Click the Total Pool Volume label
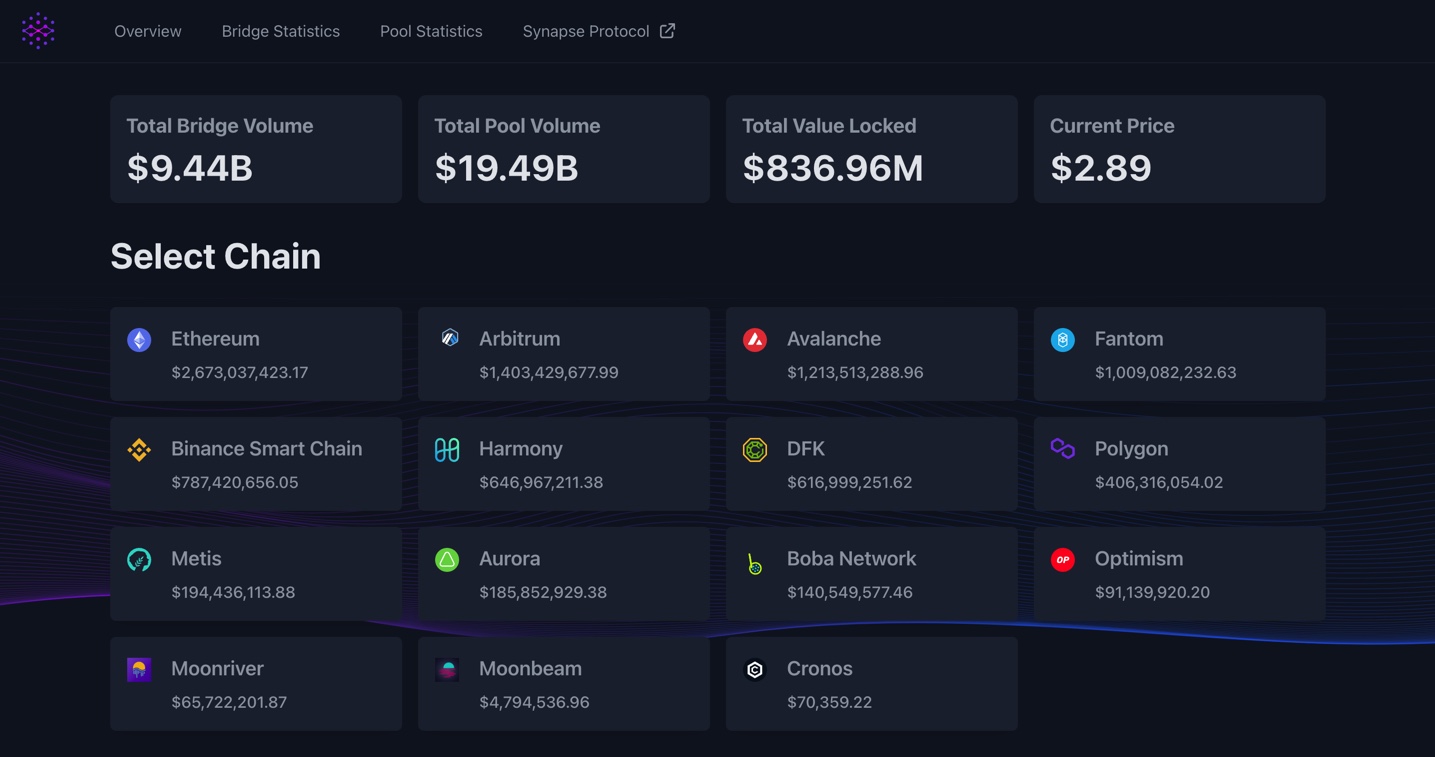The width and height of the screenshot is (1435, 757). coord(517,126)
